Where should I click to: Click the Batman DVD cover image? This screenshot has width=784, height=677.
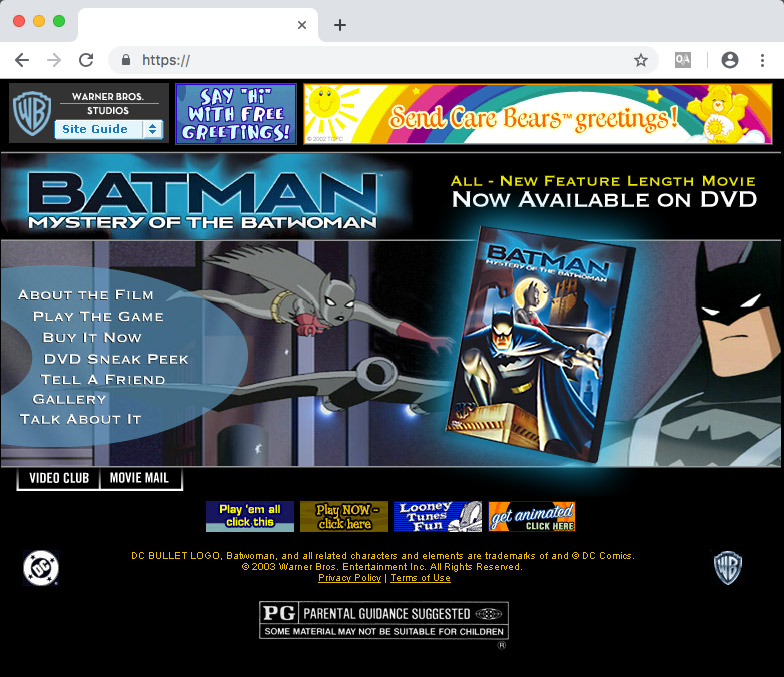(x=540, y=345)
